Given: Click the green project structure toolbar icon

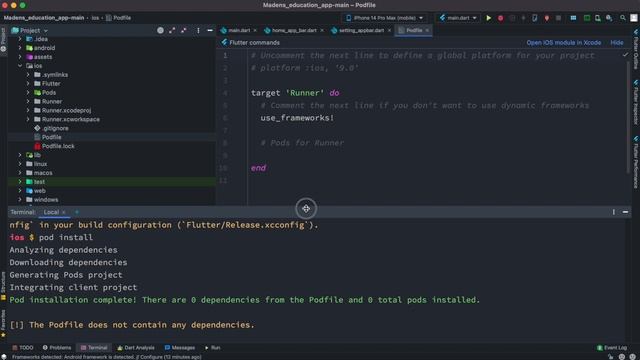Looking at the screenshot, I should click(x=587, y=18).
